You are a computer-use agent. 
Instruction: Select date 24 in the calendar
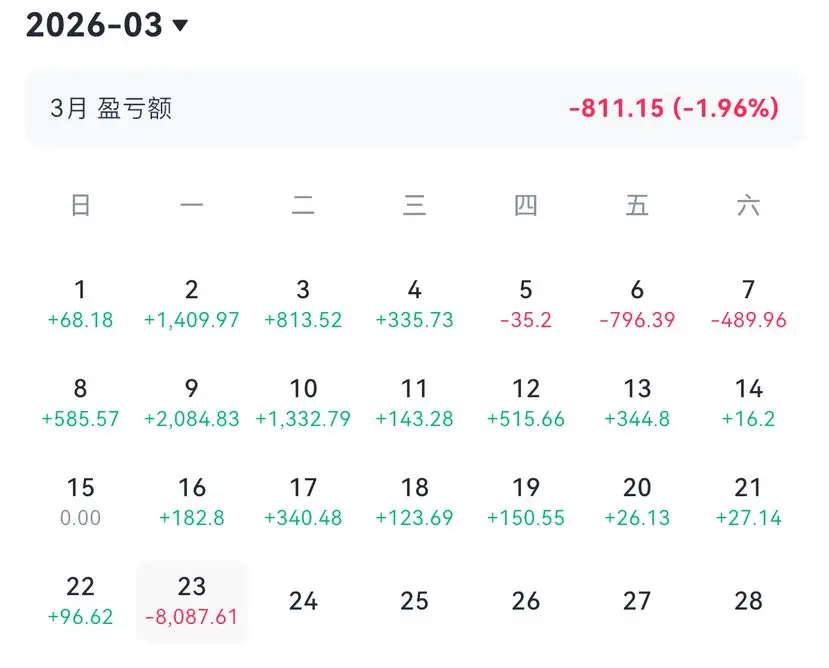point(303,601)
